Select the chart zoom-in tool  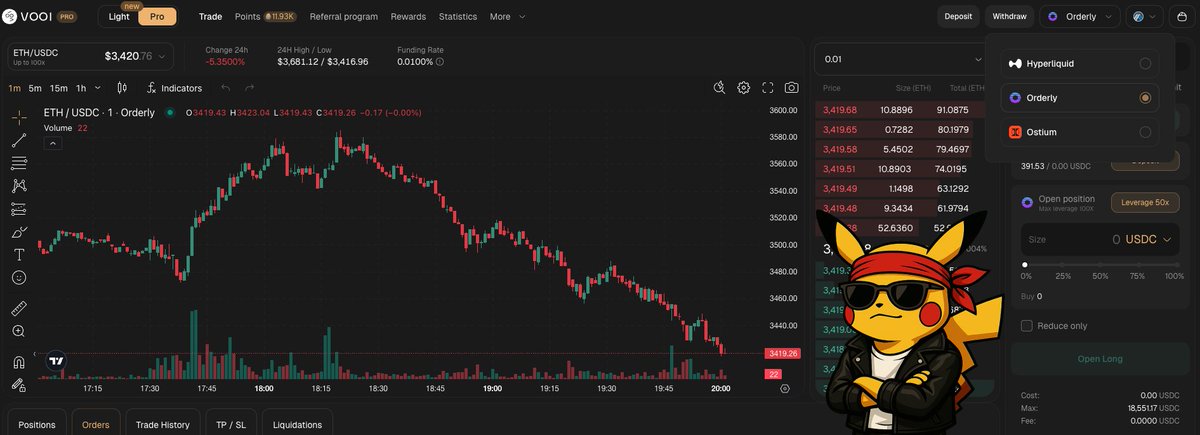[x=19, y=331]
